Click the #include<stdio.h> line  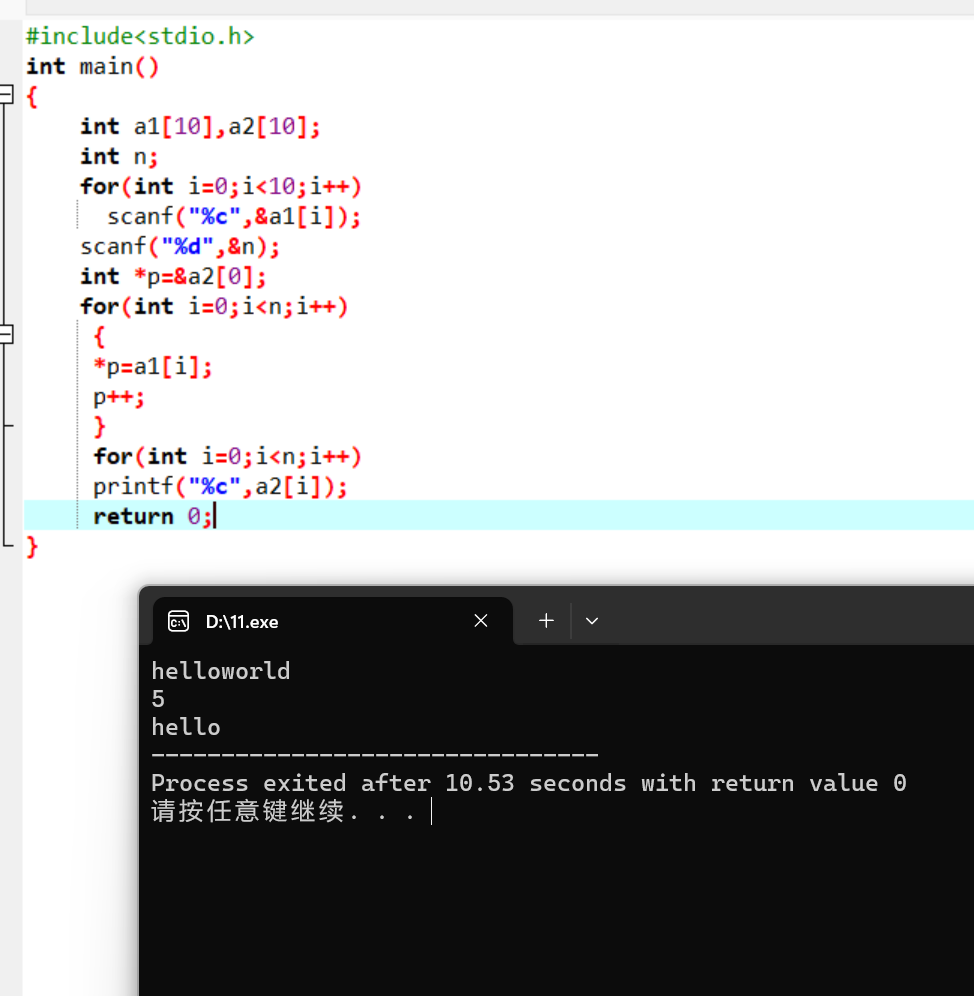coord(140,36)
